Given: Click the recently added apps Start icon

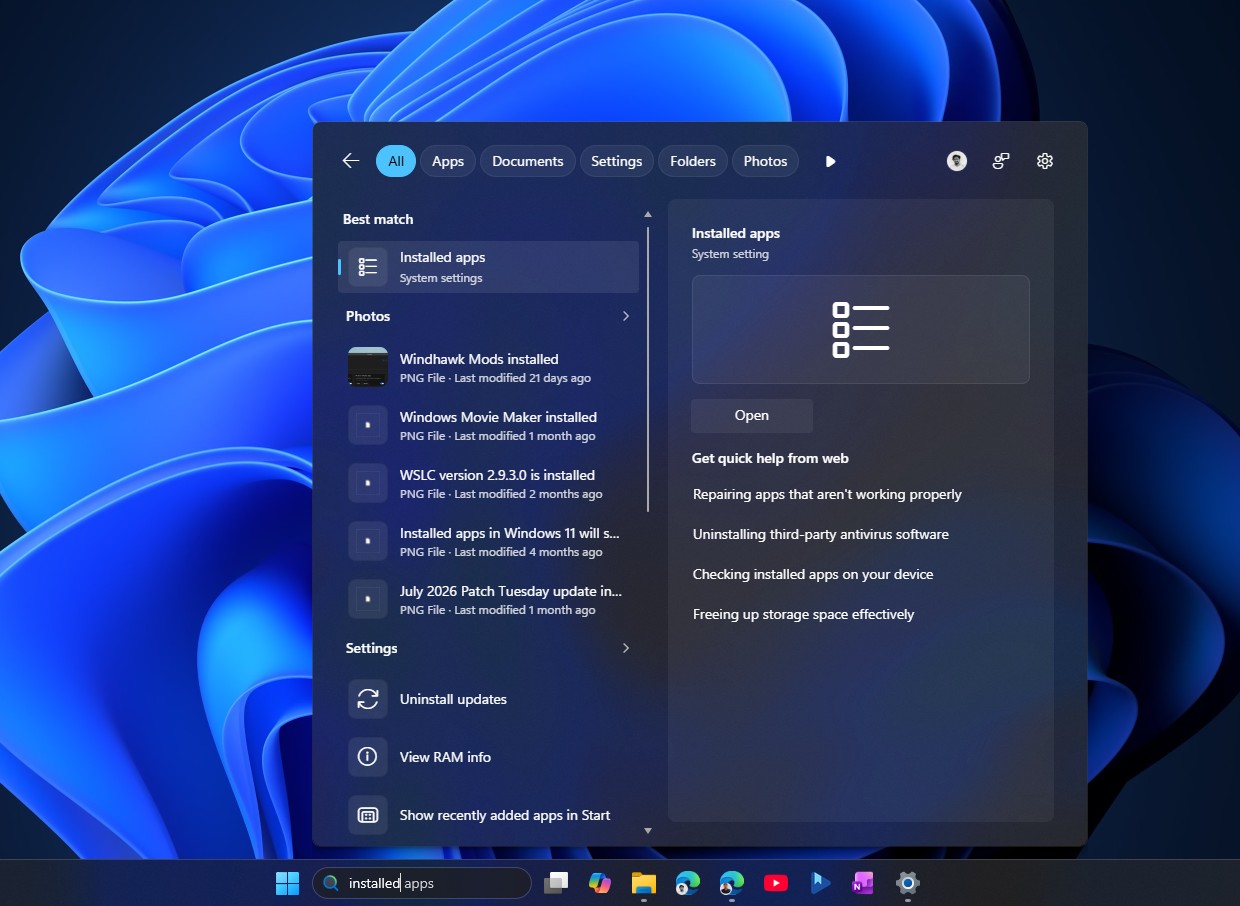Looking at the screenshot, I should click(x=368, y=815).
